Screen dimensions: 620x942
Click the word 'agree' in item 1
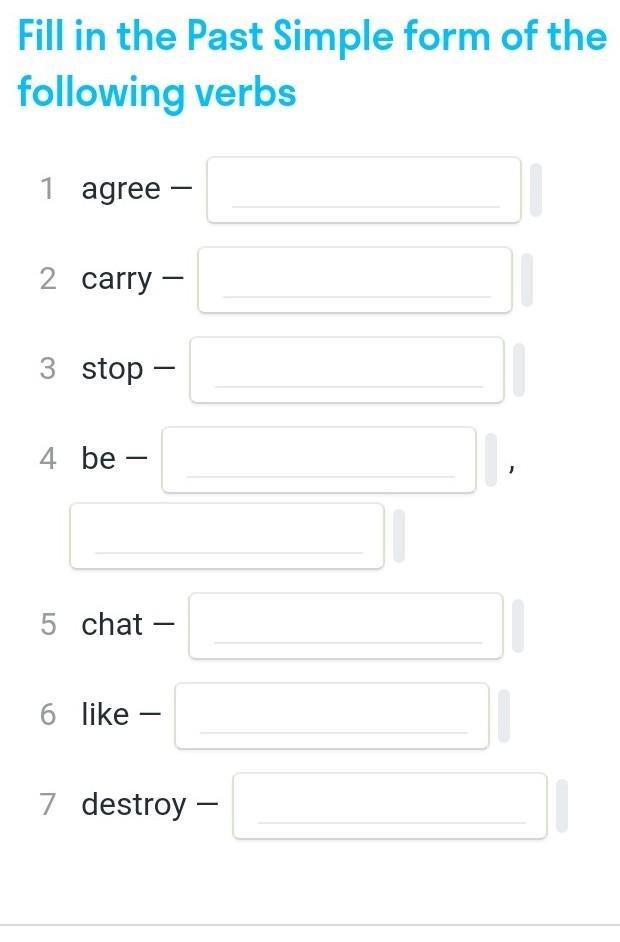click(121, 189)
